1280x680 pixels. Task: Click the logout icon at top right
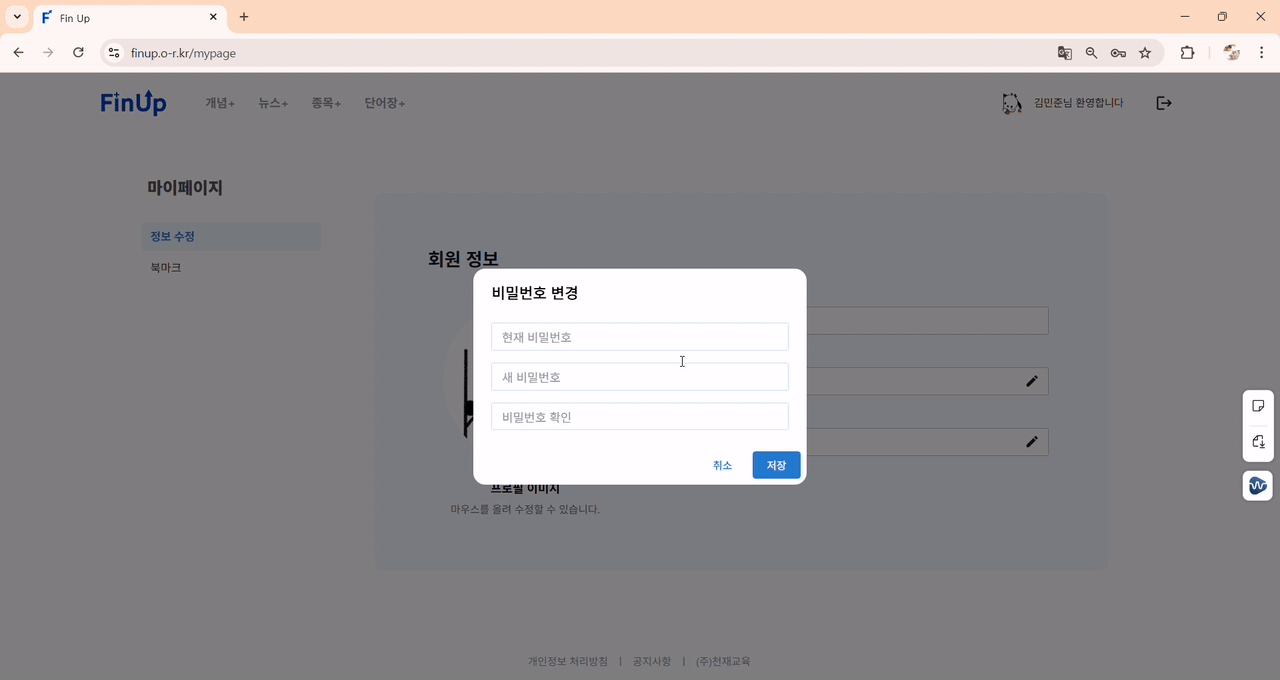1163,102
